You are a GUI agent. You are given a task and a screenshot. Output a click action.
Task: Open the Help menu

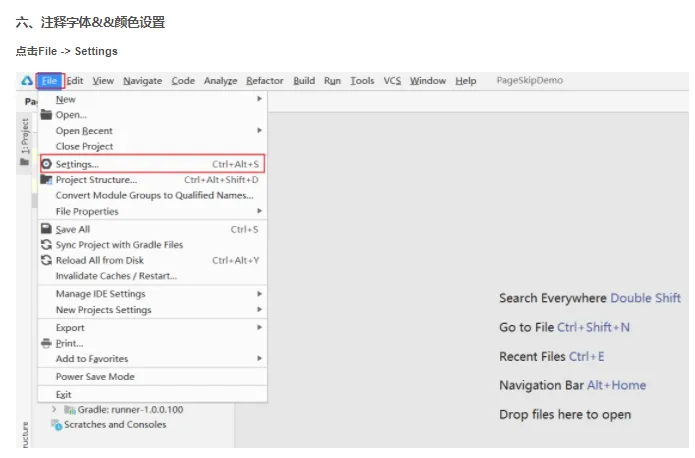point(466,81)
